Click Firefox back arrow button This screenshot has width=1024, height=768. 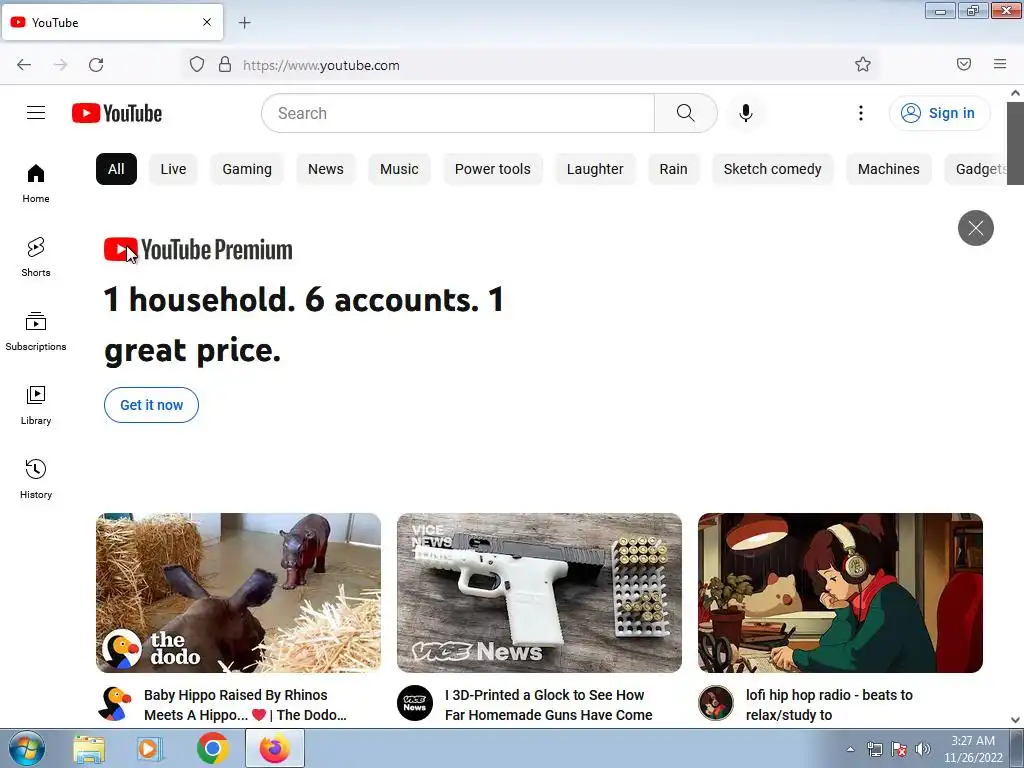coord(24,65)
